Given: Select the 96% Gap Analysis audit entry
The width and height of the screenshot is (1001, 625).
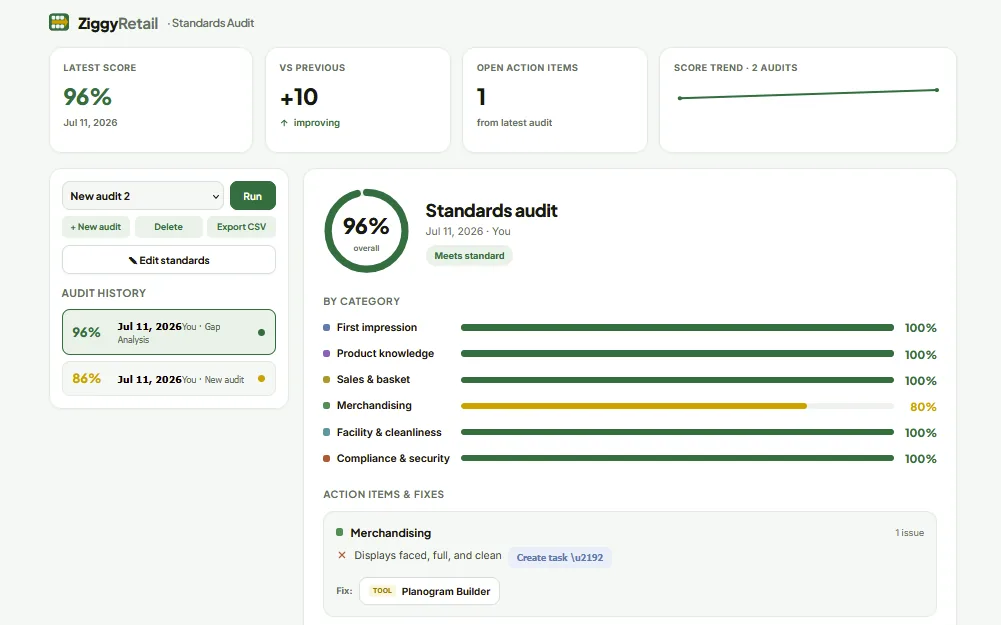Looking at the screenshot, I should click(169, 332).
